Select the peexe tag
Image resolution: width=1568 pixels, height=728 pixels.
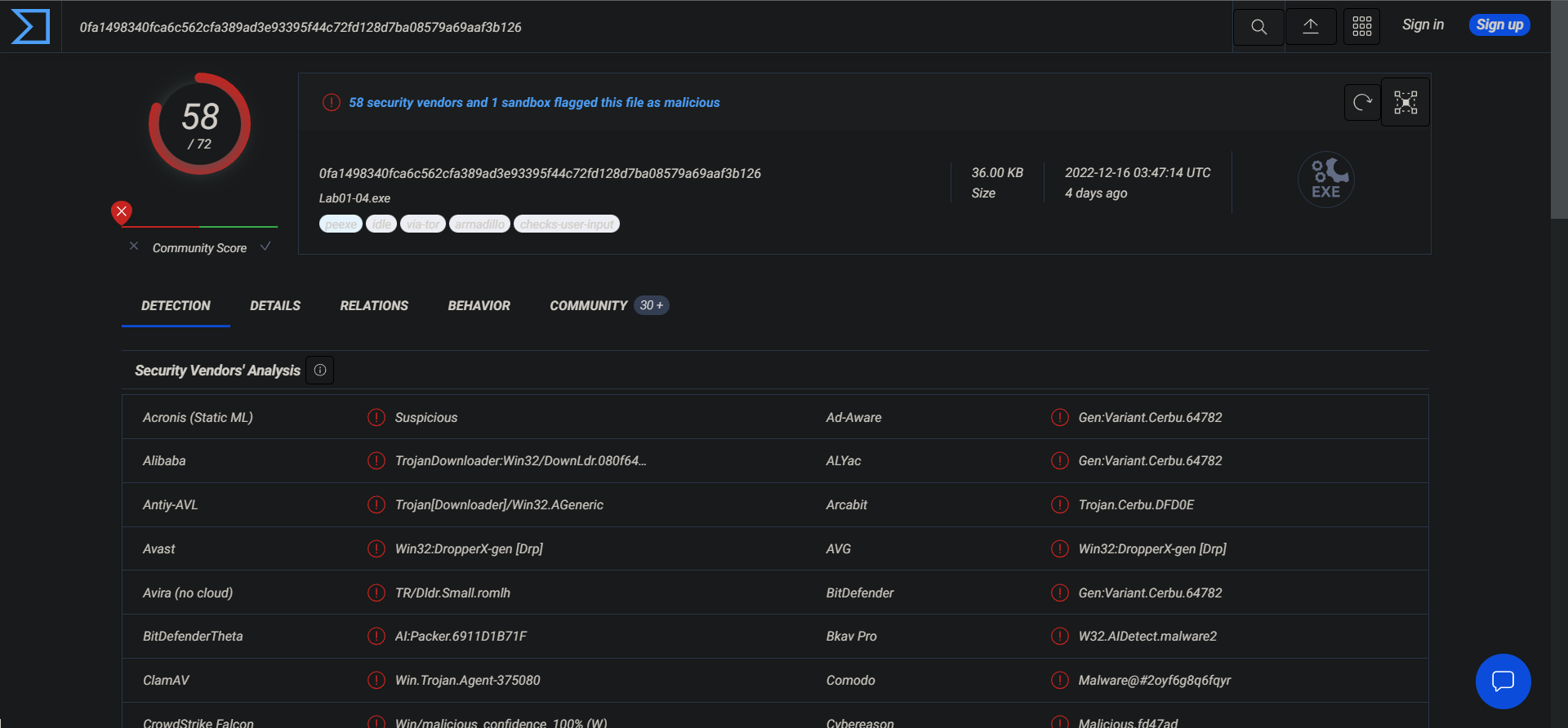point(341,224)
